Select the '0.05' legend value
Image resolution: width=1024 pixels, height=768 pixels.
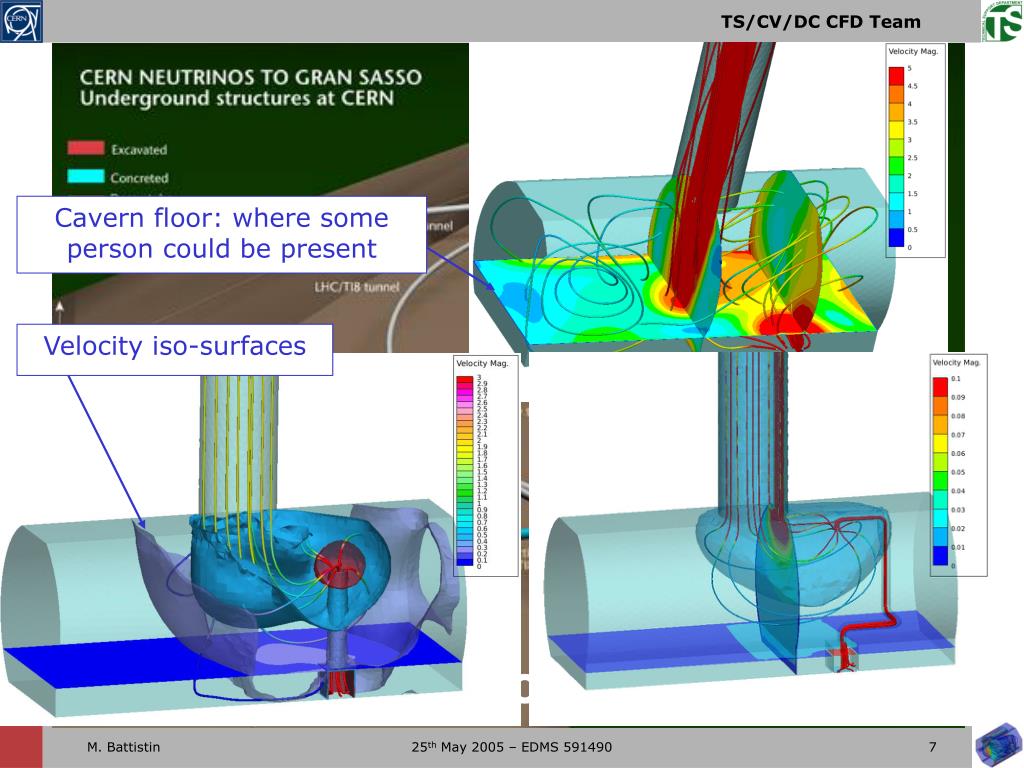click(958, 472)
